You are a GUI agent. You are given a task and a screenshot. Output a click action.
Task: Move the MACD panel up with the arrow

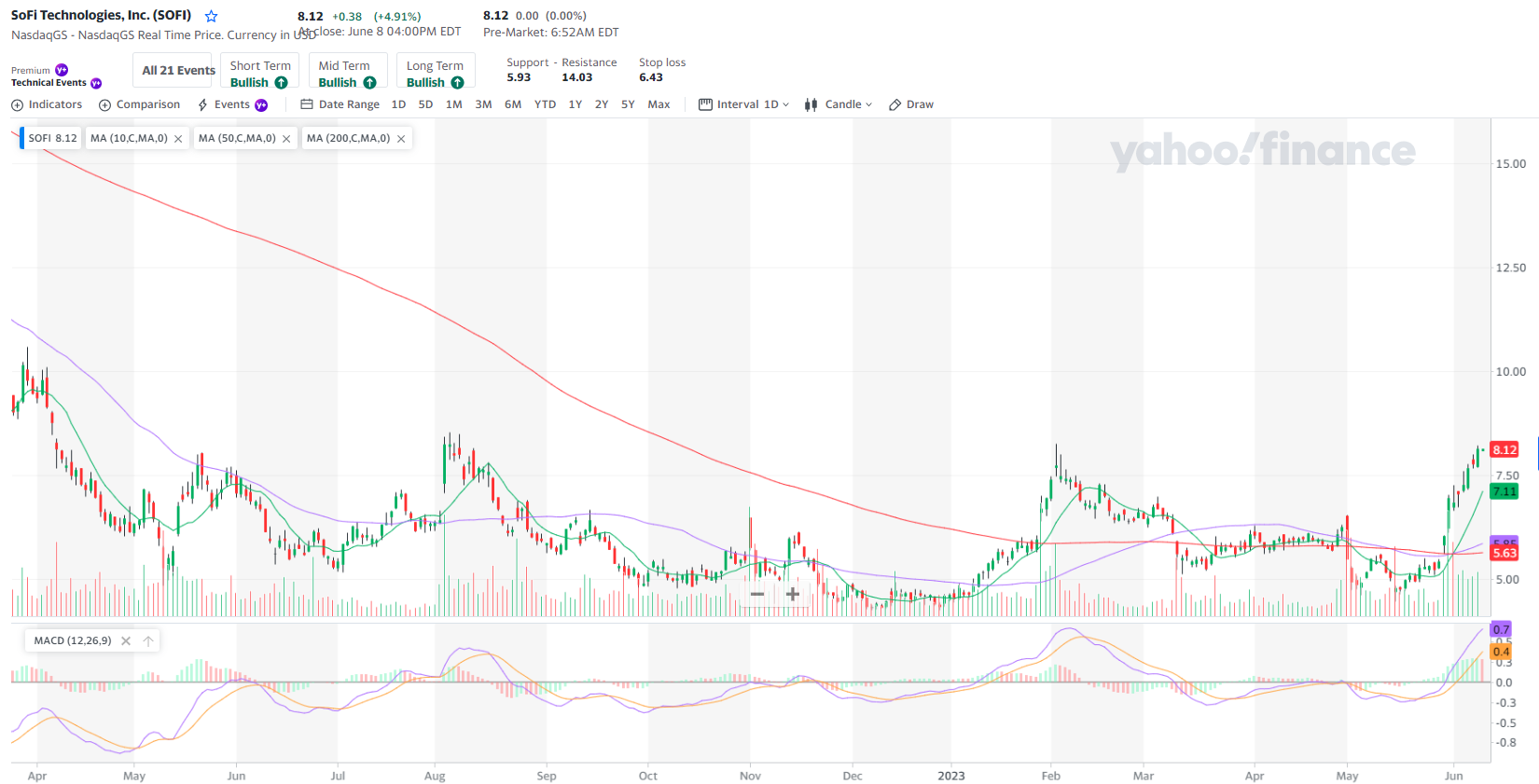click(148, 641)
